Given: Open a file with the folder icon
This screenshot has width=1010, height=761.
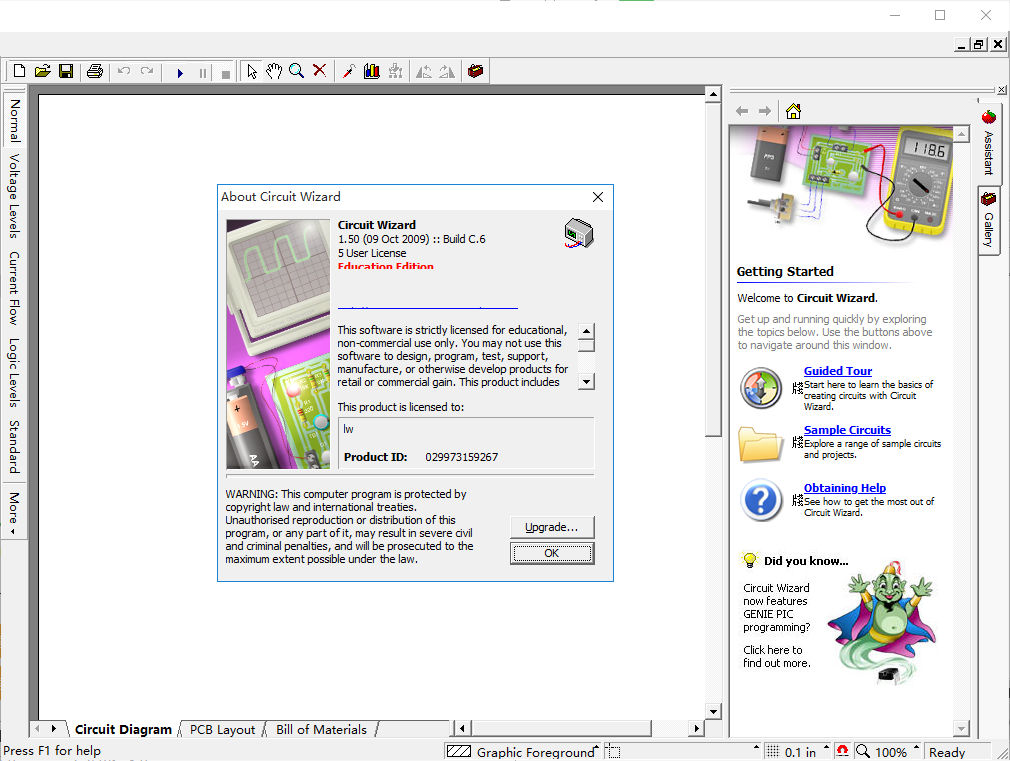Looking at the screenshot, I should (43, 71).
